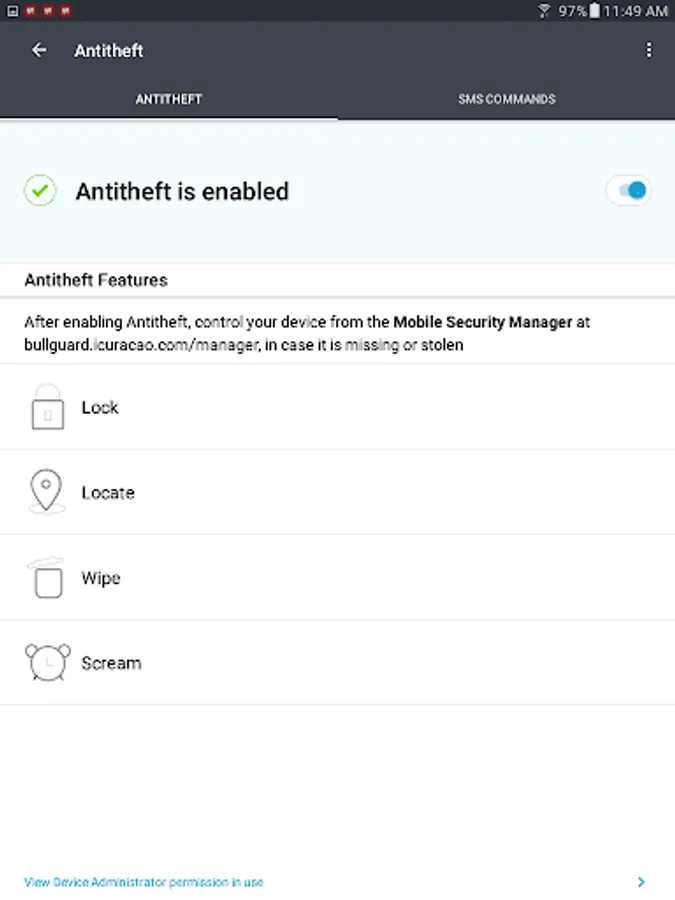Tap the Antitheft is enabled heading

pos(182,191)
